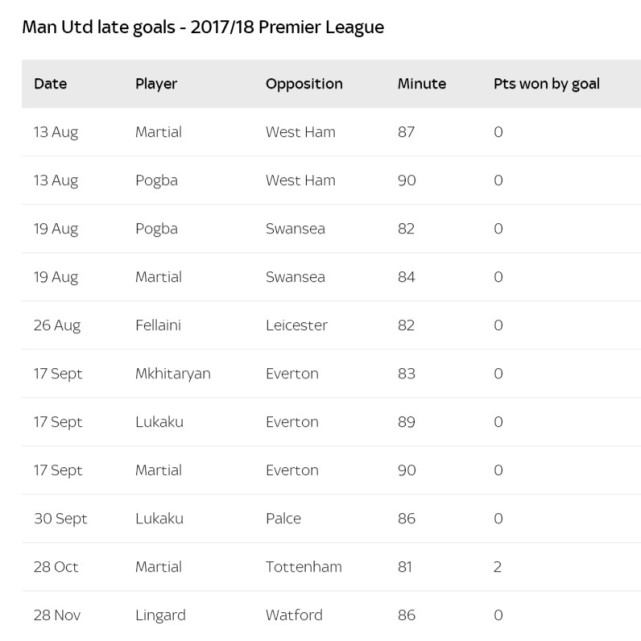Select Mkhitaryan in the Player column
The height and width of the screenshot is (641, 641).
click(x=173, y=373)
